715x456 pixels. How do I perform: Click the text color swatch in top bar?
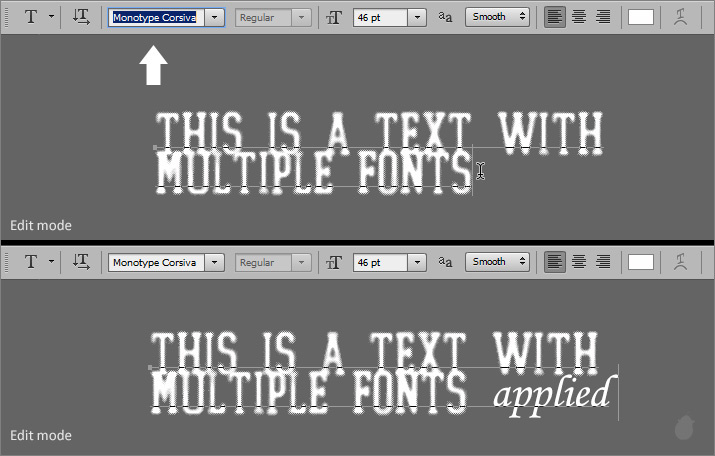[x=641, y=17]
